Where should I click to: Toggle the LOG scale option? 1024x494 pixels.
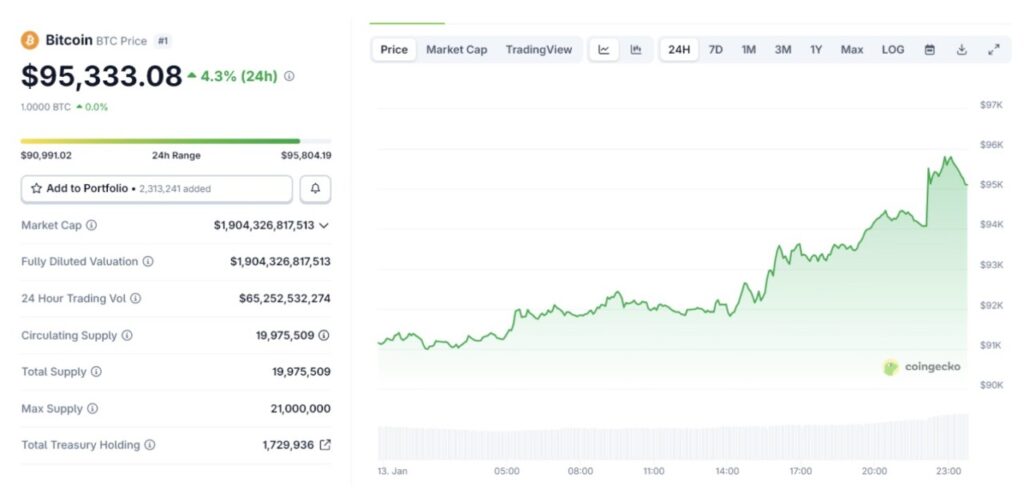pos(893,49)
